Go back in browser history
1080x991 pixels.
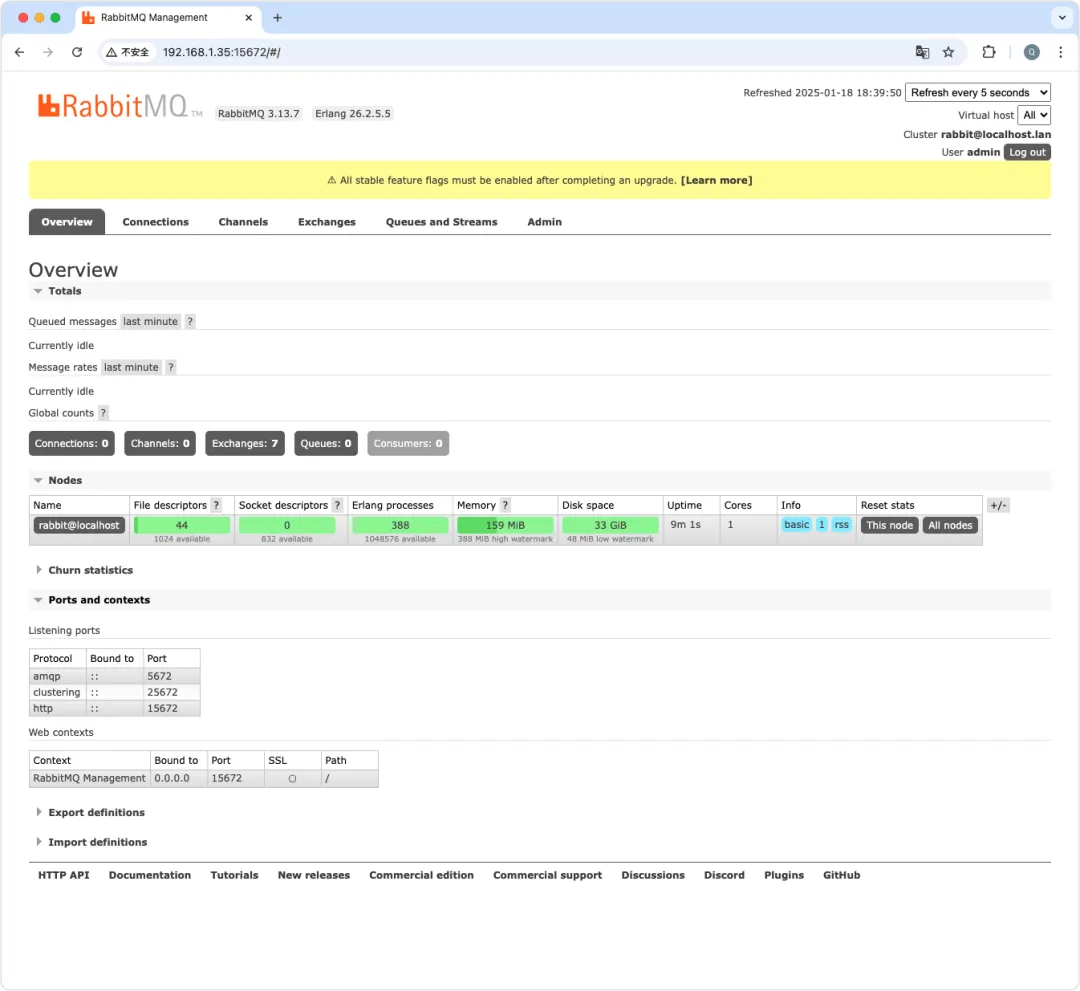(19, 52)
